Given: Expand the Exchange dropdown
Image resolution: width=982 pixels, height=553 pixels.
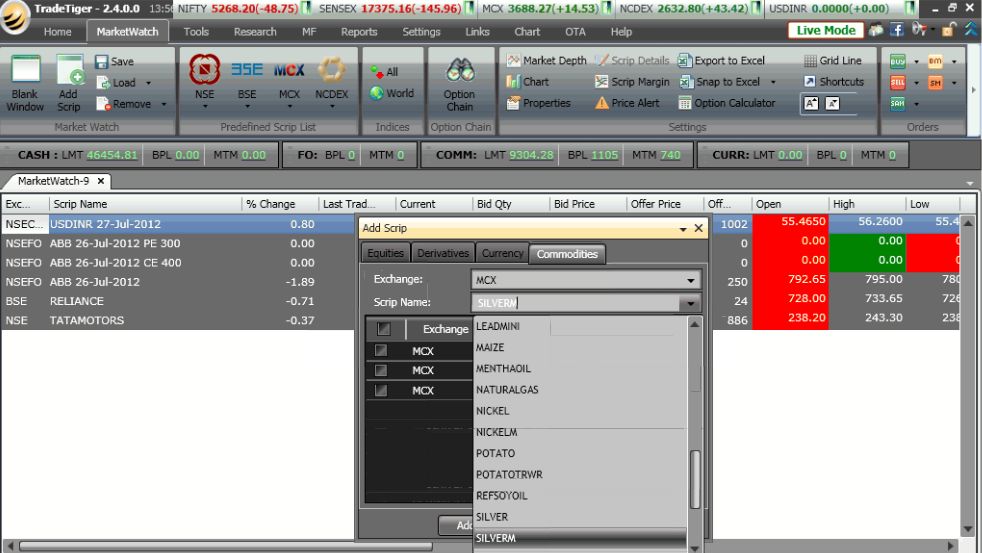Looking at the screenshot, I should coord(690,281).
